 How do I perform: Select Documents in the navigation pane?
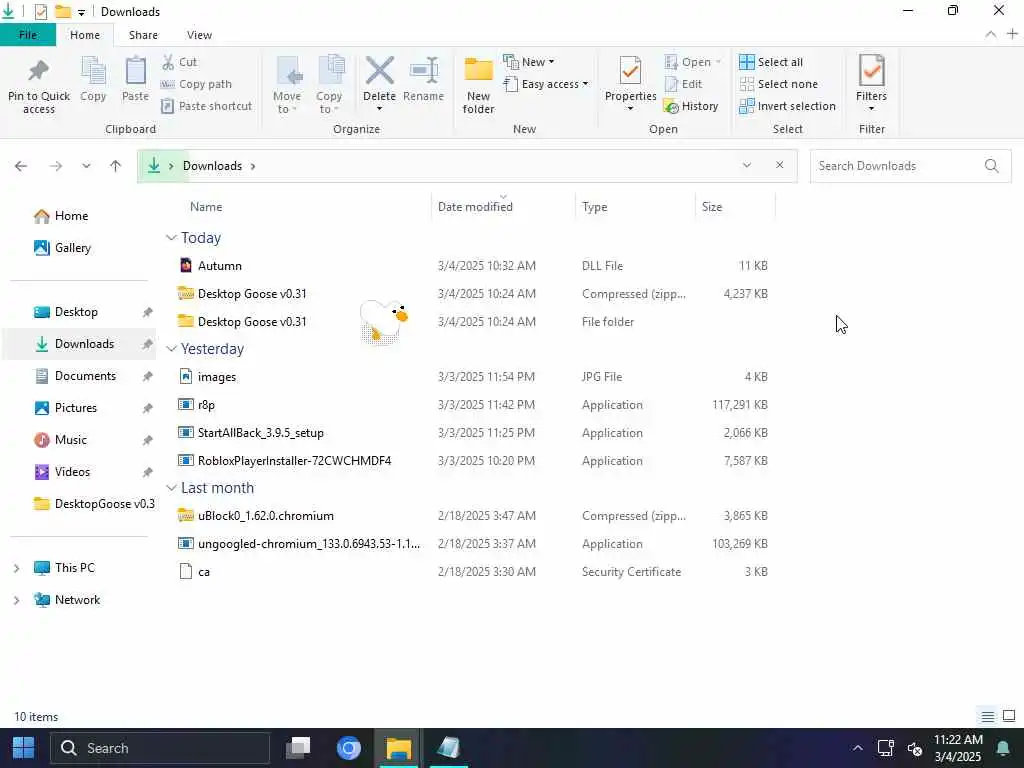point(85,376)
